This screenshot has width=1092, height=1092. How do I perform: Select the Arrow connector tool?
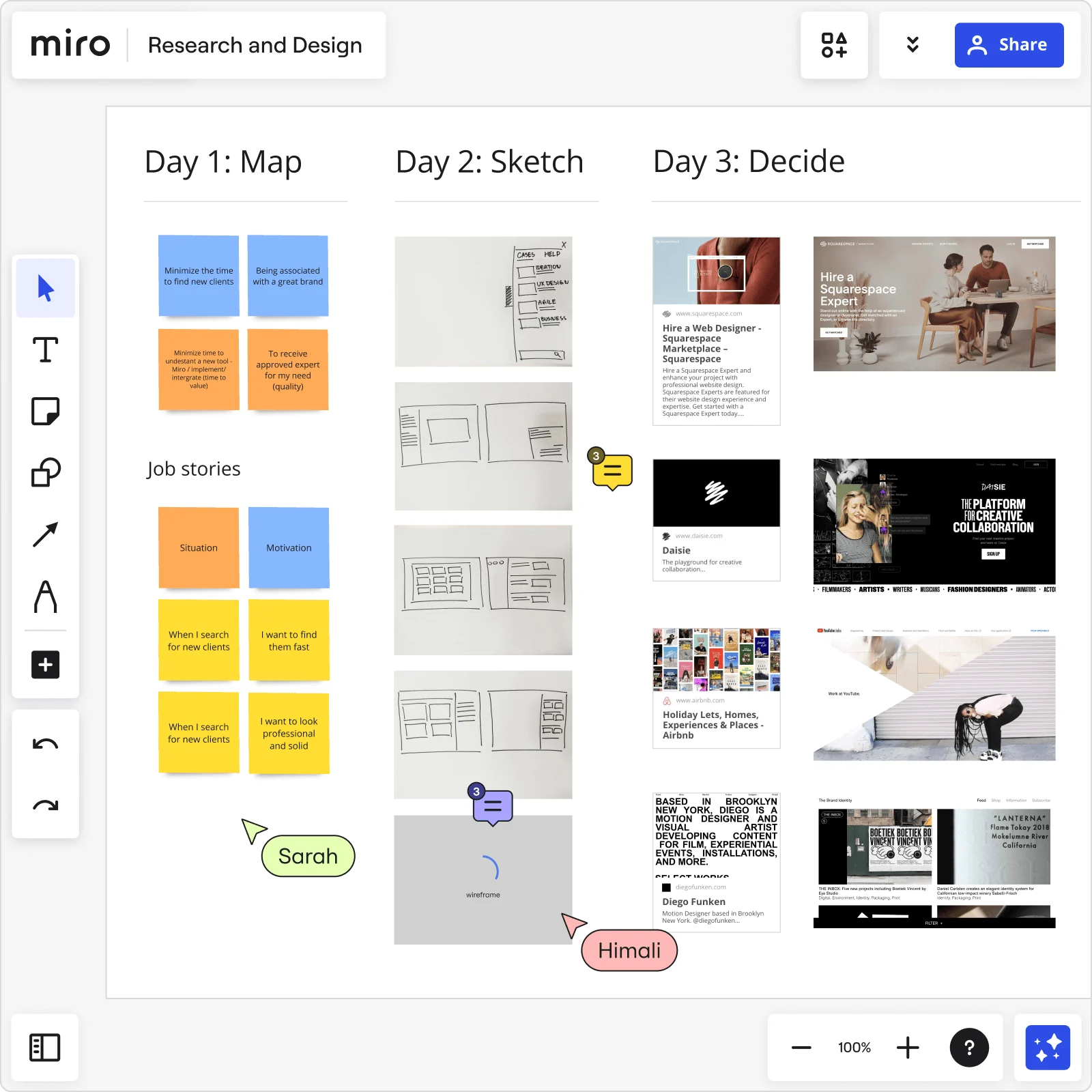coord(46,534)
